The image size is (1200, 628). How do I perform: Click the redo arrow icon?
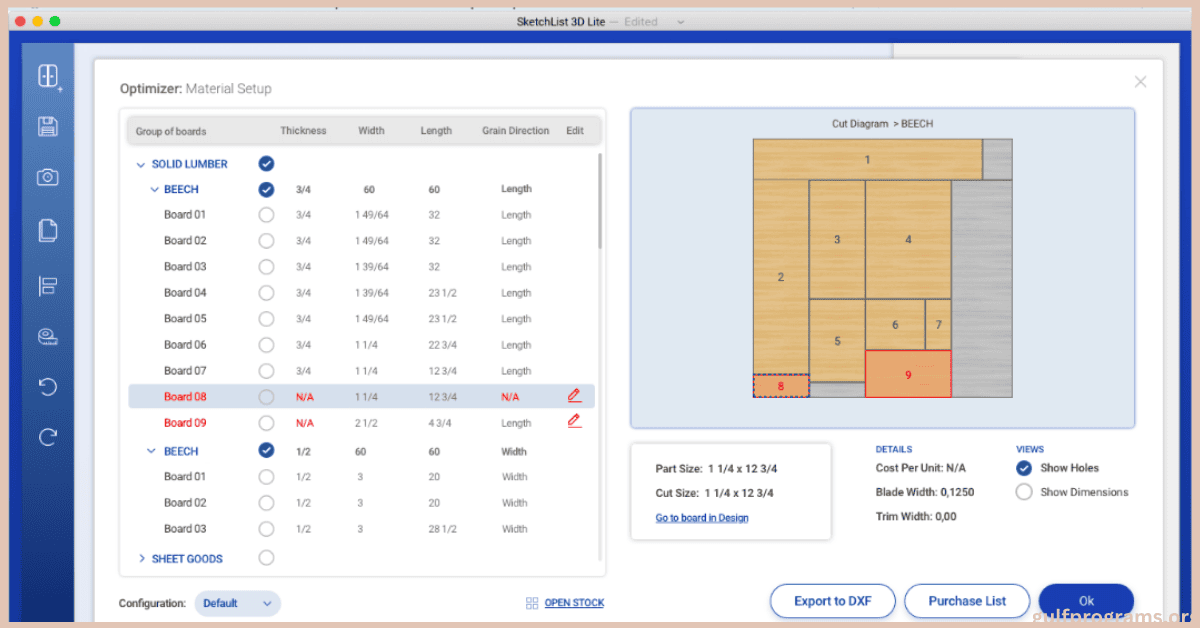[47, 437]
